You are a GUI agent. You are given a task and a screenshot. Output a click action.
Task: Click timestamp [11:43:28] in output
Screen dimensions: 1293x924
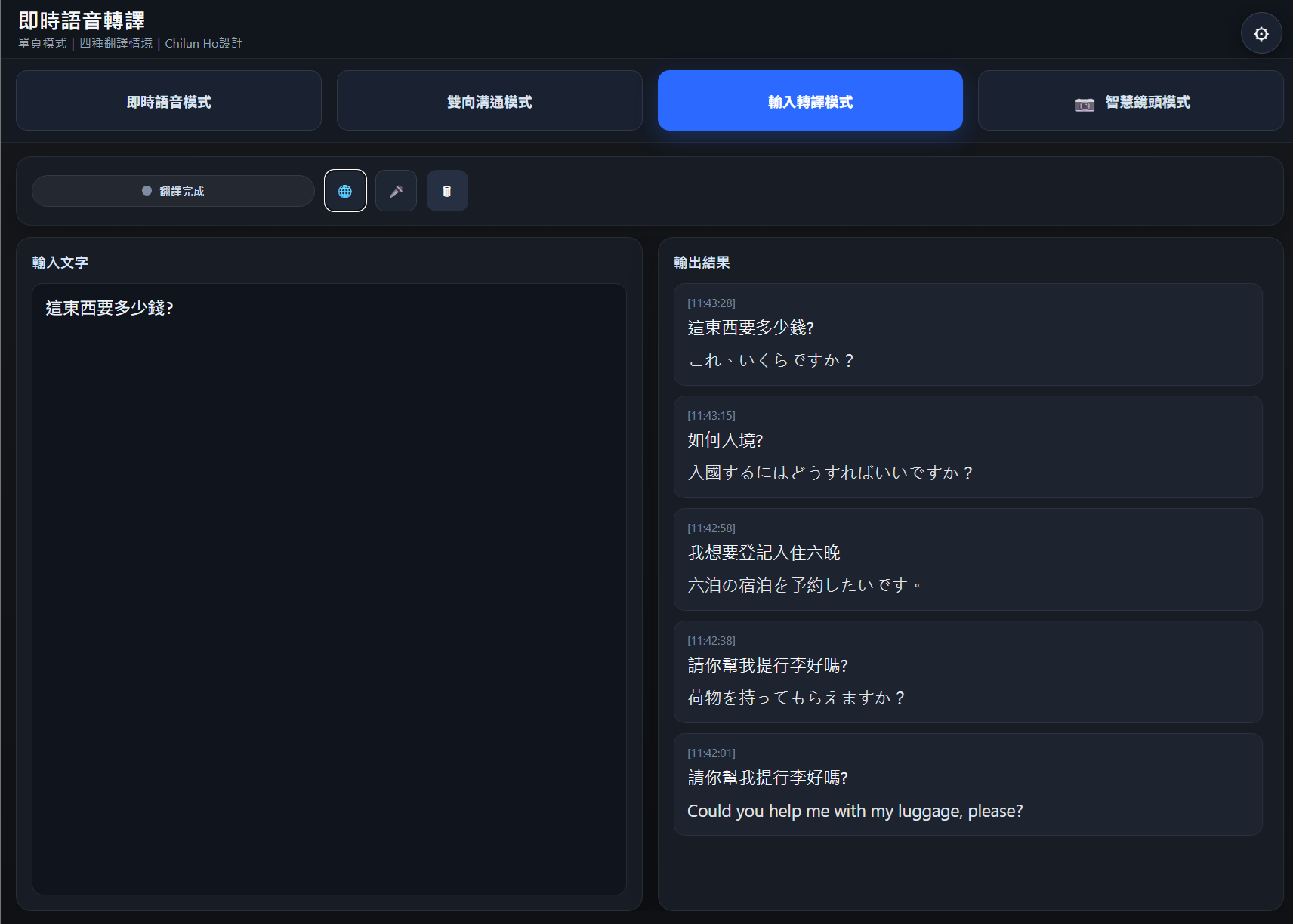(711, 303)
